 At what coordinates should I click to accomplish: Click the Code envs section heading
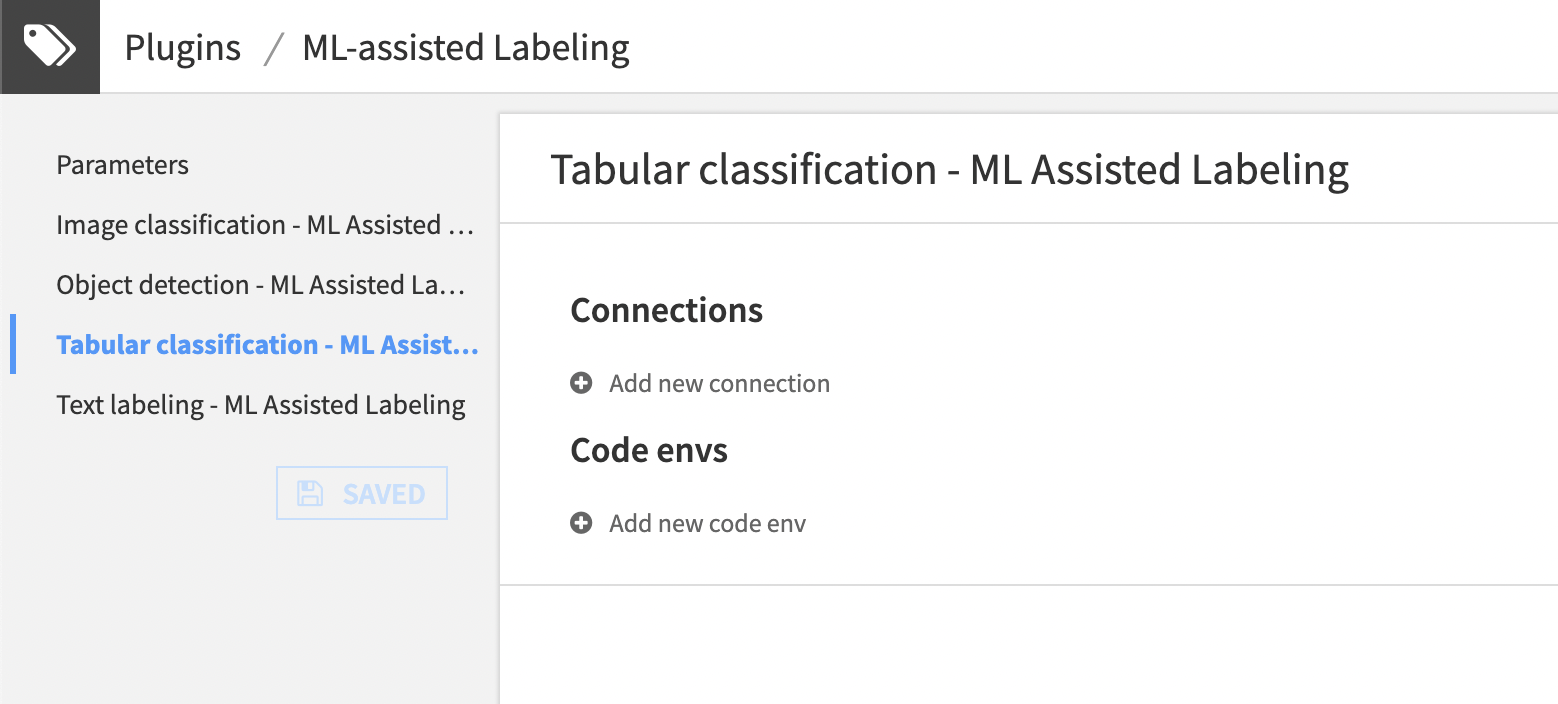click(648, 450)
